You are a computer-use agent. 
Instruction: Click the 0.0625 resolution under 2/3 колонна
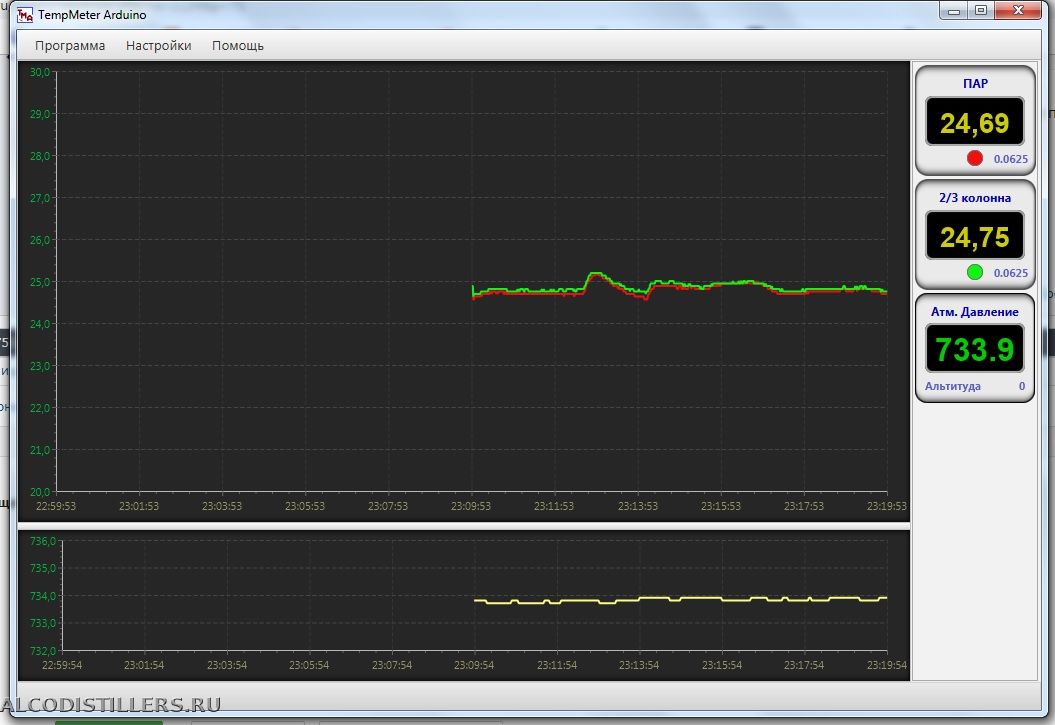(x=1011, y=272)
